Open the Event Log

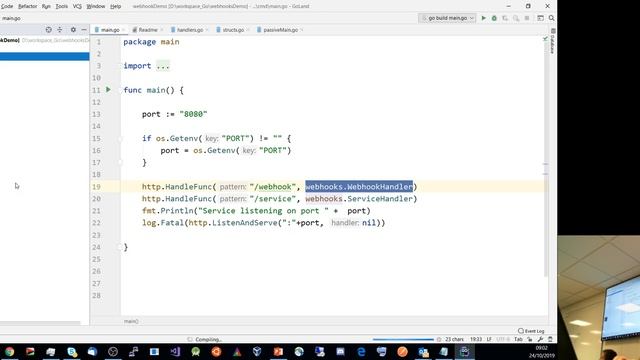(531, 331)
